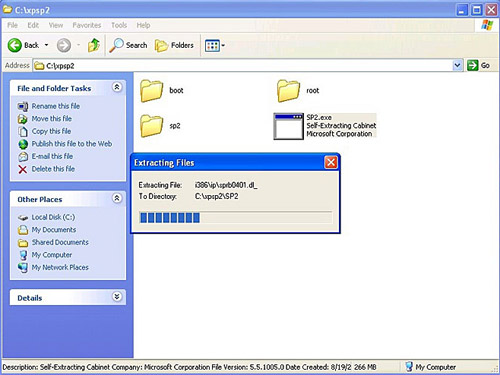Image resolution: width=500 pixels, height=375 pixels.
Task: Select the root folder icon
Action: (288, 90)
